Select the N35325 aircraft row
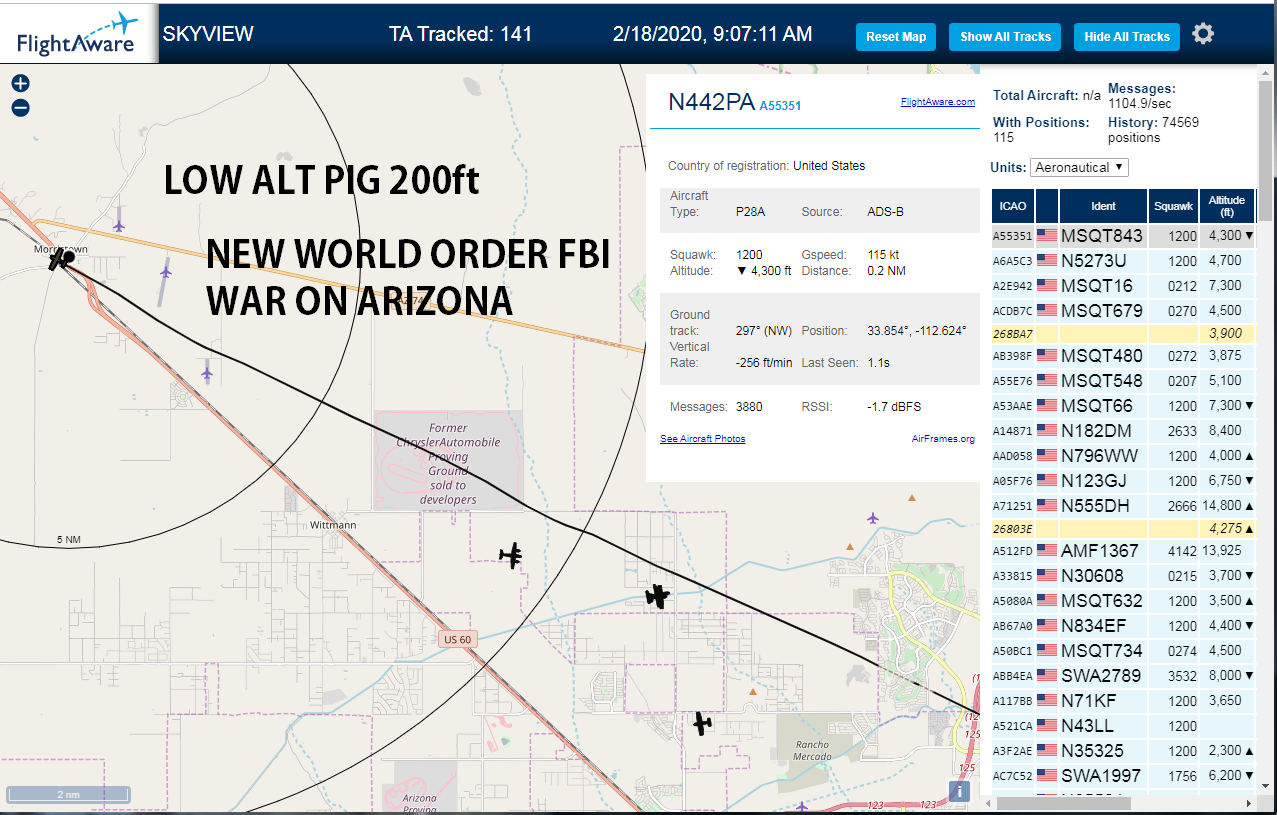This screenshot has width=1277, height=815. pyautogui.click(x=1123, y=751)
